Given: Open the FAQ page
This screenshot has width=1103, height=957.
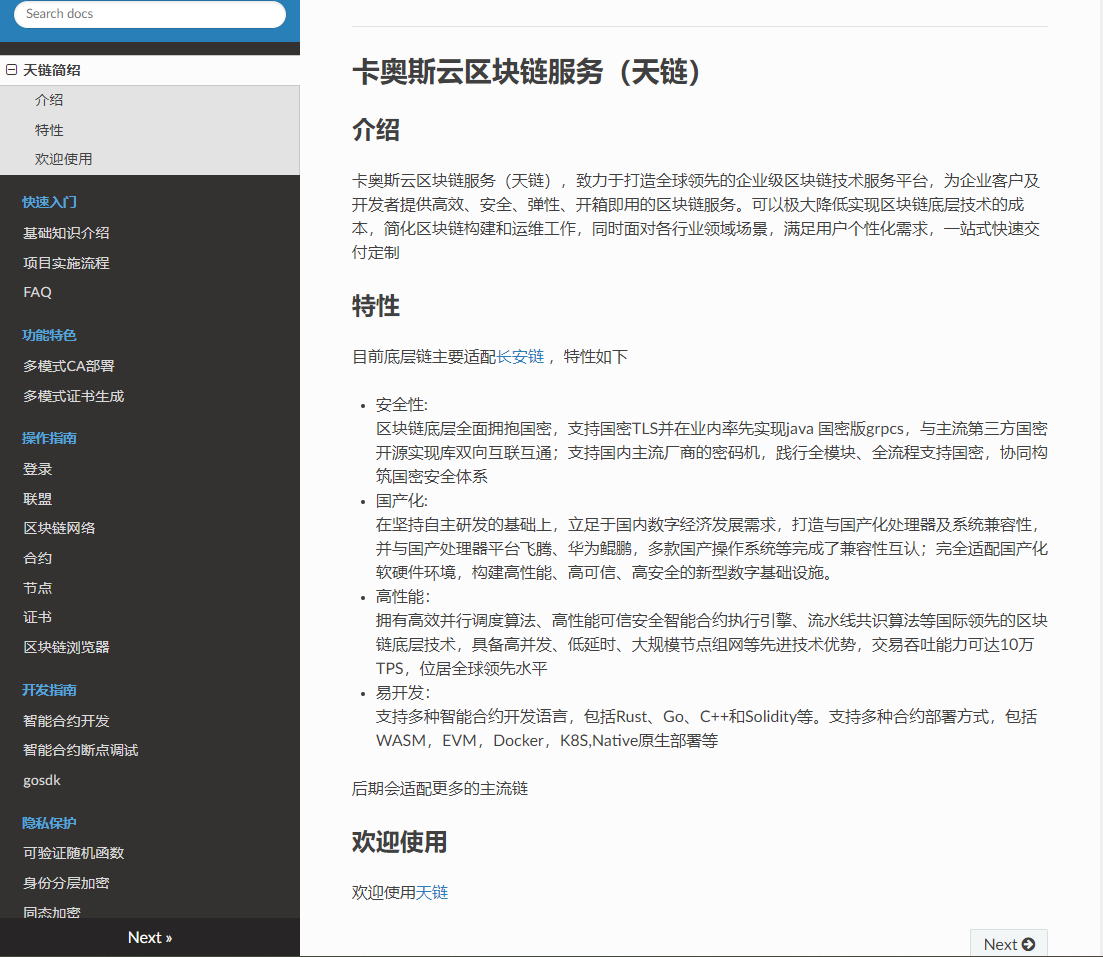Looking at the screenshot, I should click(x=37, y=292).
